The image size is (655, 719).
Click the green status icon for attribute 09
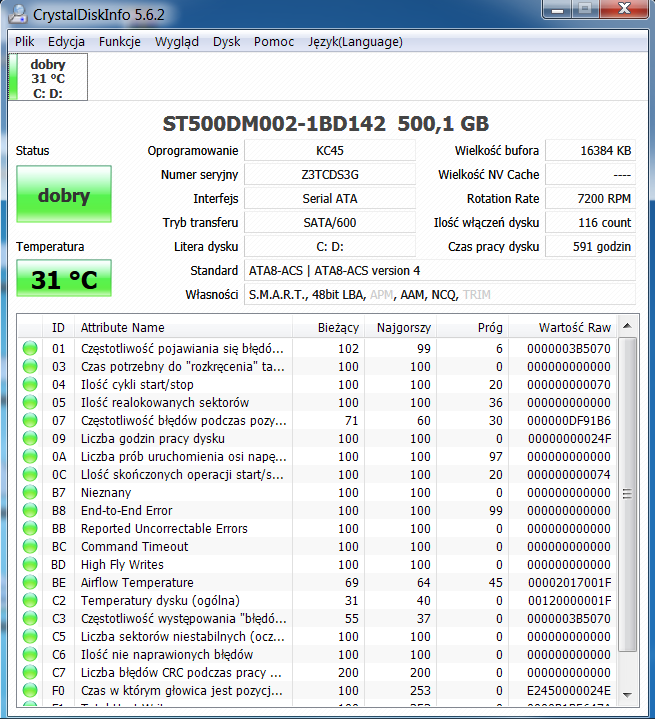30,438
